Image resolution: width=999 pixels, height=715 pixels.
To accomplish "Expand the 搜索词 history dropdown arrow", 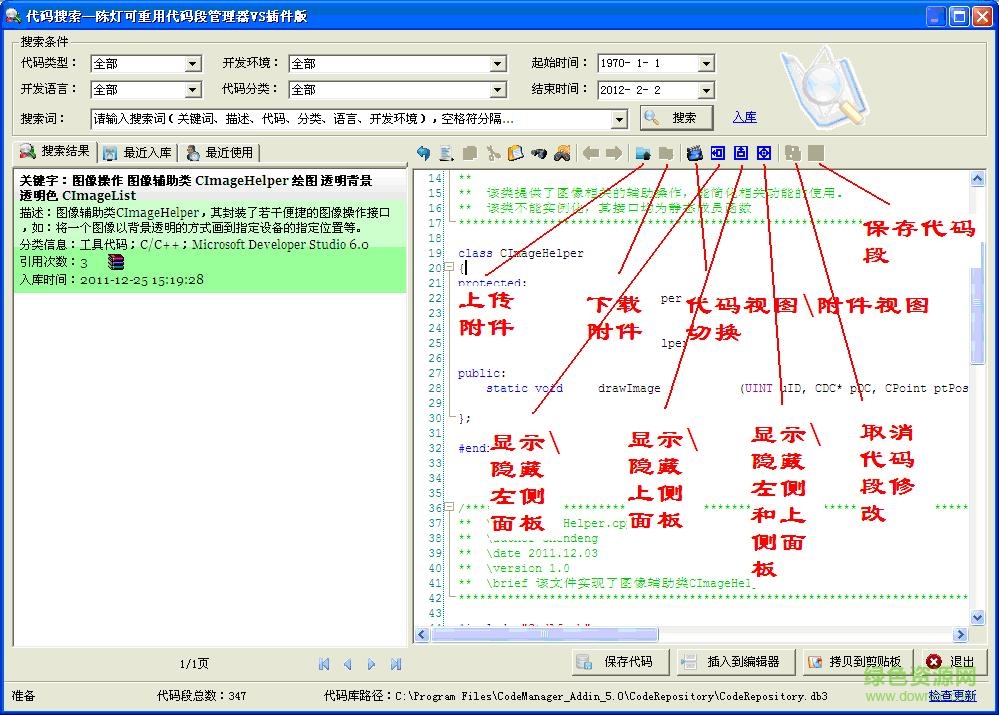I will [619, 119].
